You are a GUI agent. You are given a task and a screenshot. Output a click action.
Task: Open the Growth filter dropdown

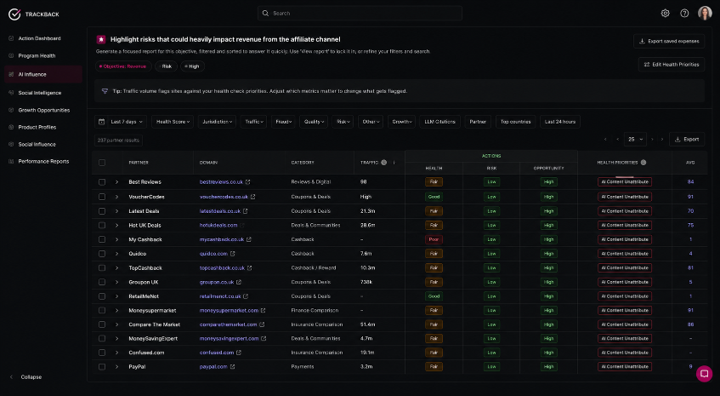point(402,122)
